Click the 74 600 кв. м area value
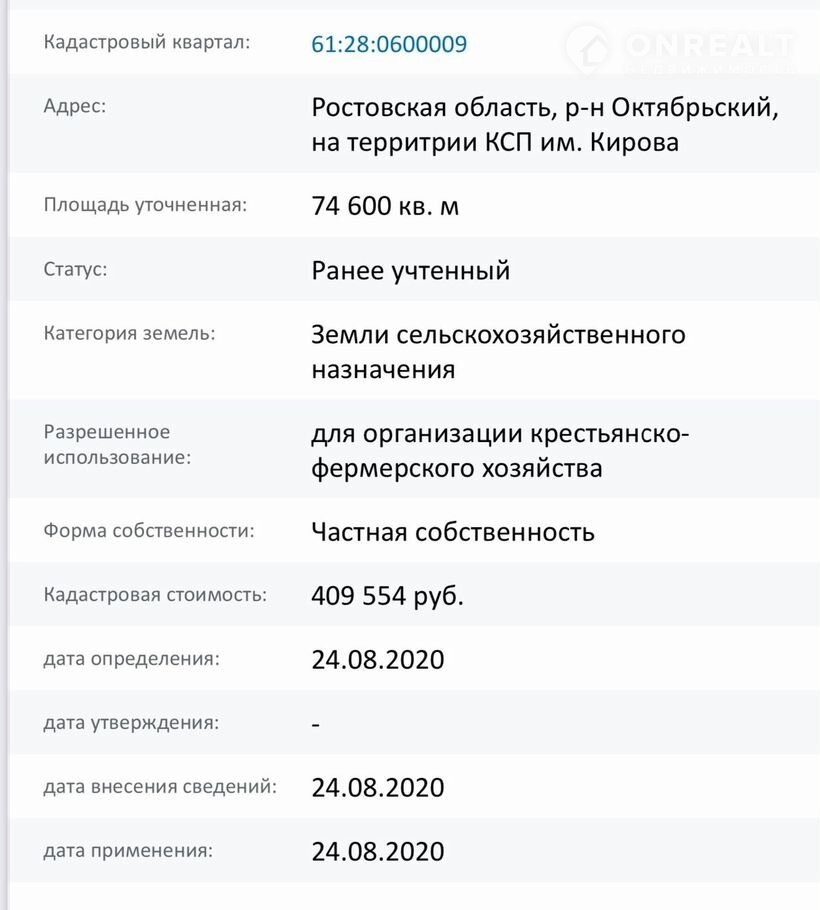 tap(385, 207)
